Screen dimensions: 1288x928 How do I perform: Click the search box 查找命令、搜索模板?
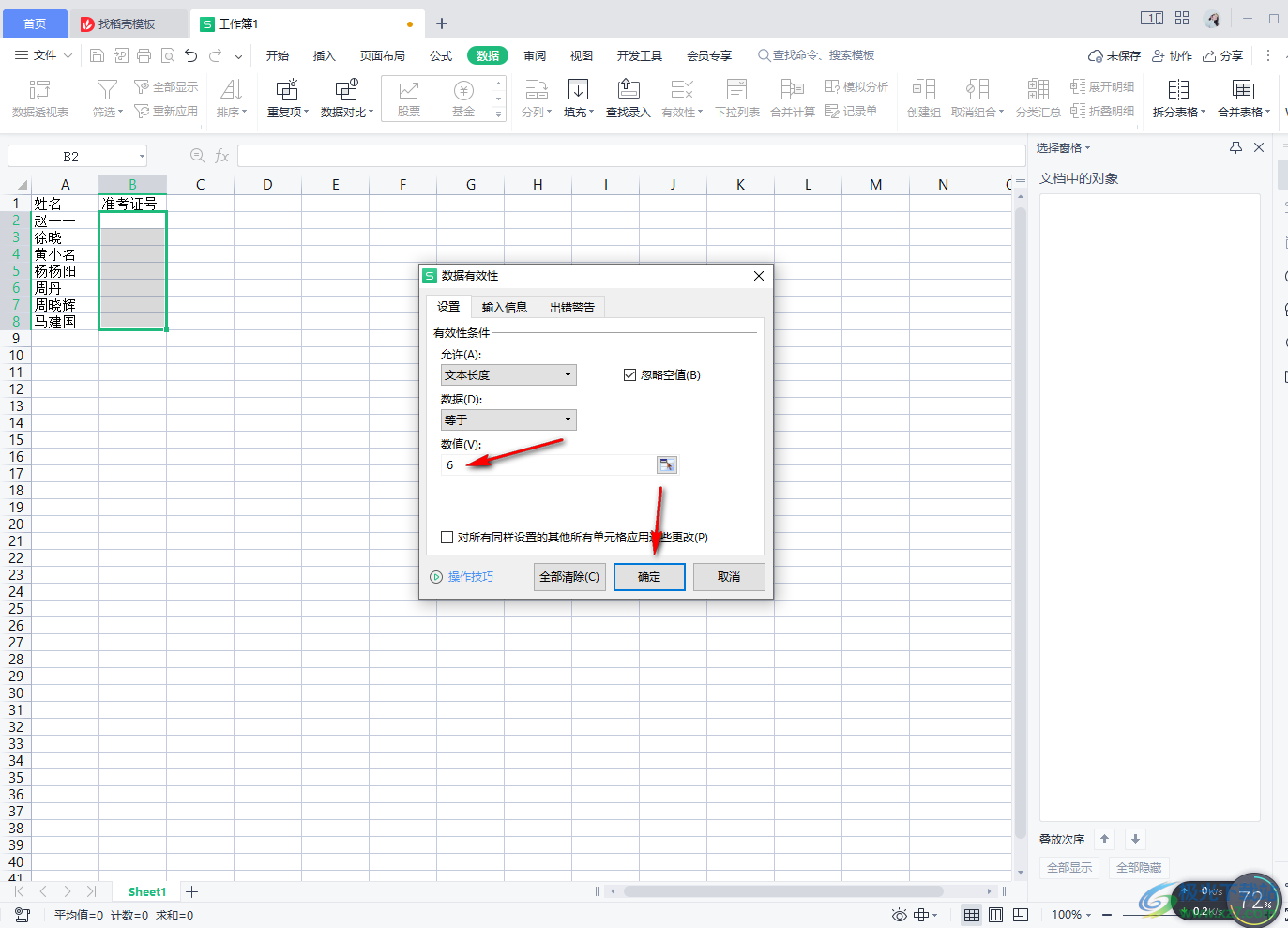coord(816,55)
